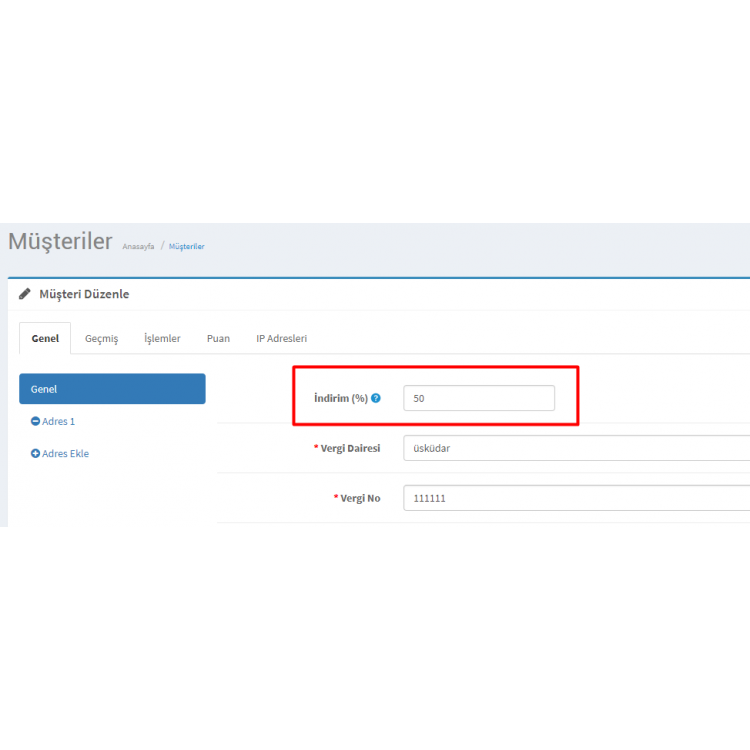The image size is (750, 750).
Task: Click the pencil icon beside Müşteri Düzenle
Action: click(24, 294)
